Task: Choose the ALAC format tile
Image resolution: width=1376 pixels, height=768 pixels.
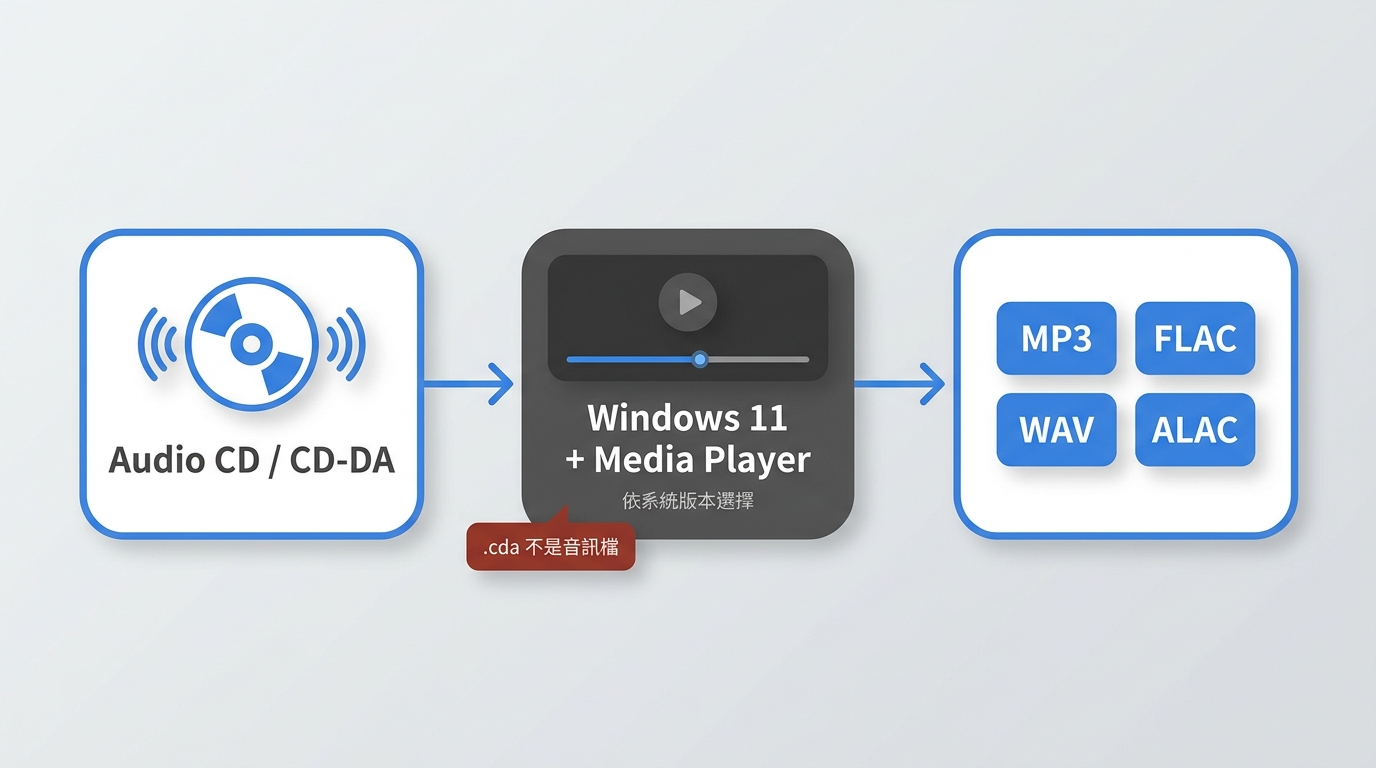Action: tap(1195, 430)
